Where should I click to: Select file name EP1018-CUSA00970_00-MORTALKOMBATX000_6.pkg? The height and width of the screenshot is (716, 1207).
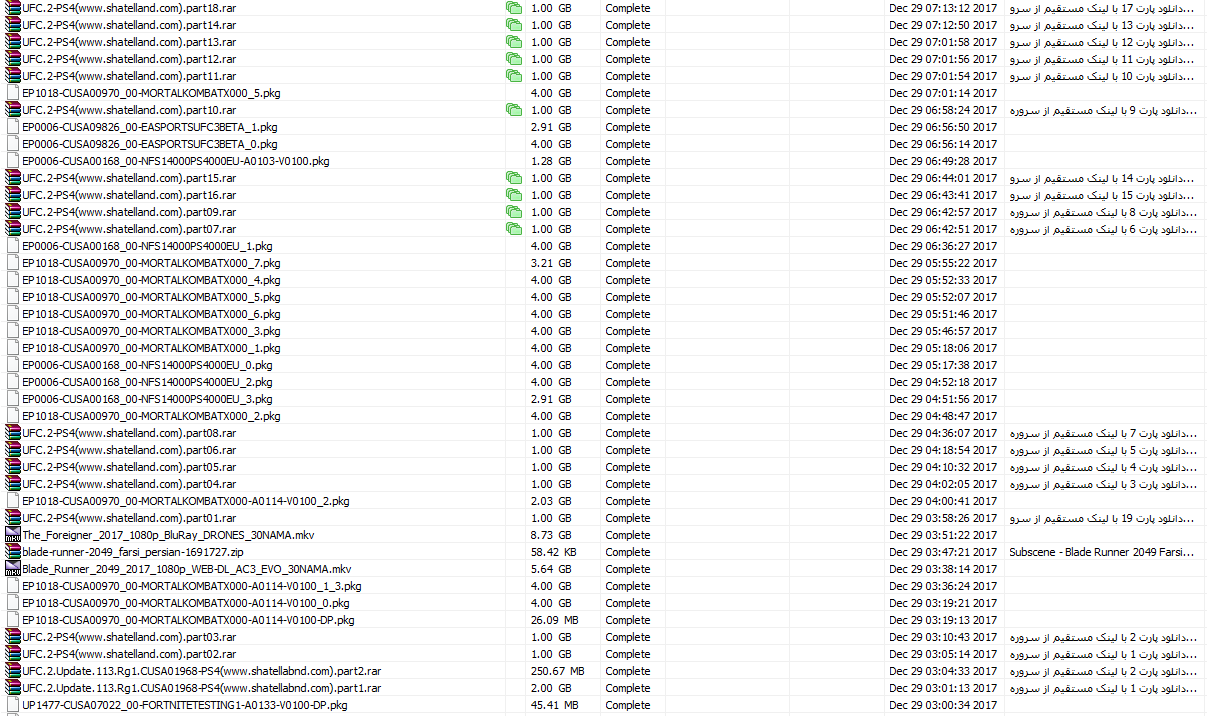click(x=151, y=314)
